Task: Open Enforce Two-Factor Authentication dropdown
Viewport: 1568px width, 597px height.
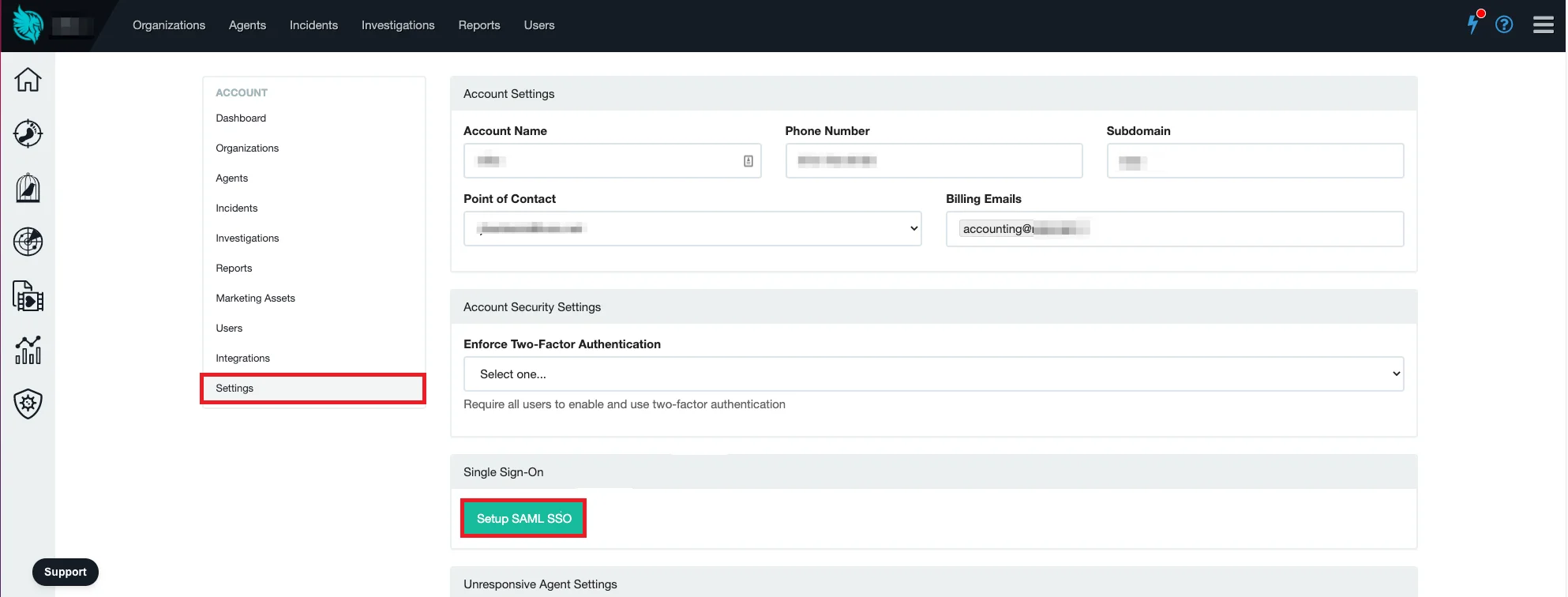Action: 933,374
